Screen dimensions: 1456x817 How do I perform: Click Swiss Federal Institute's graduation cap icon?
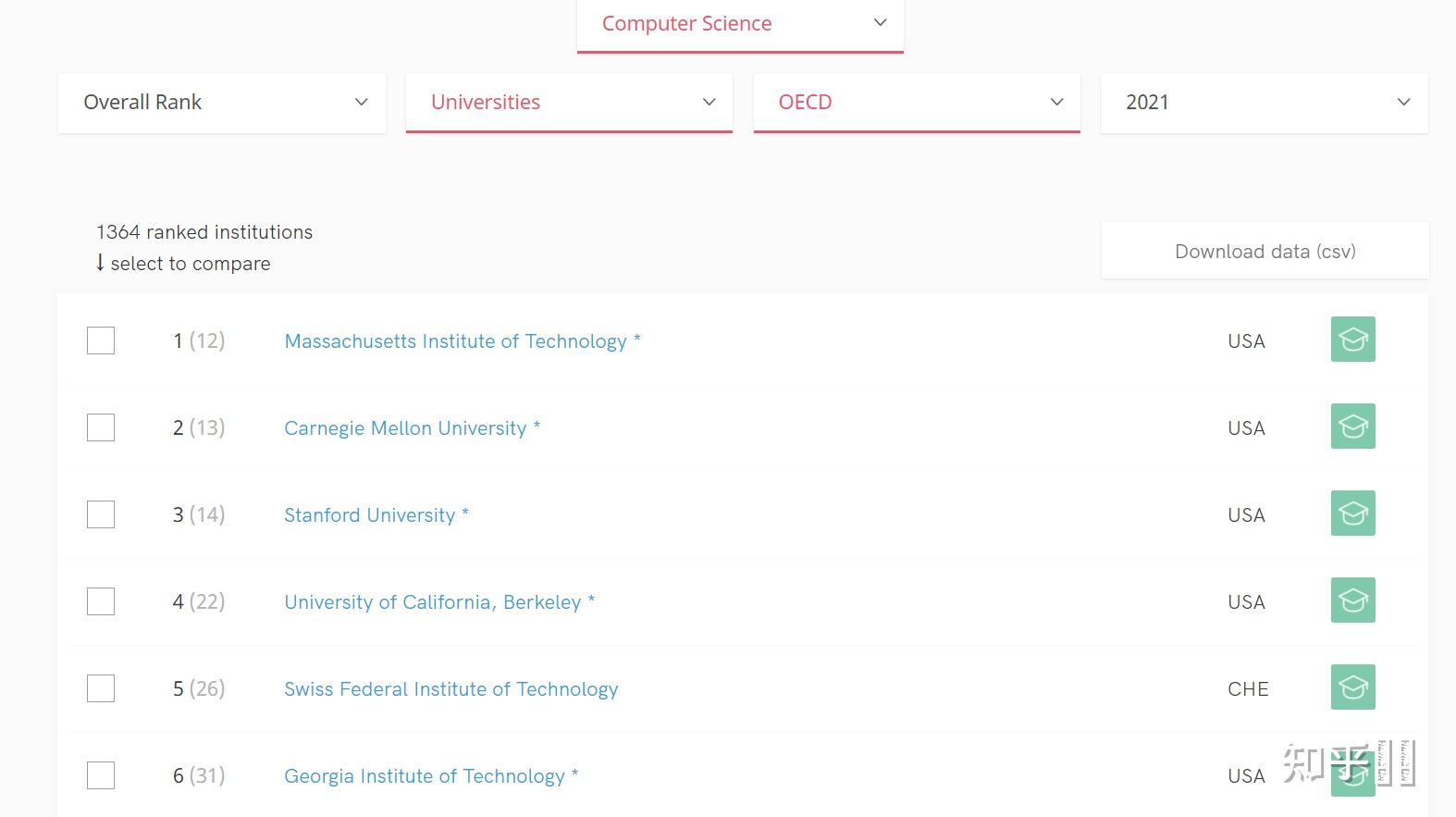coord(1352,687)
